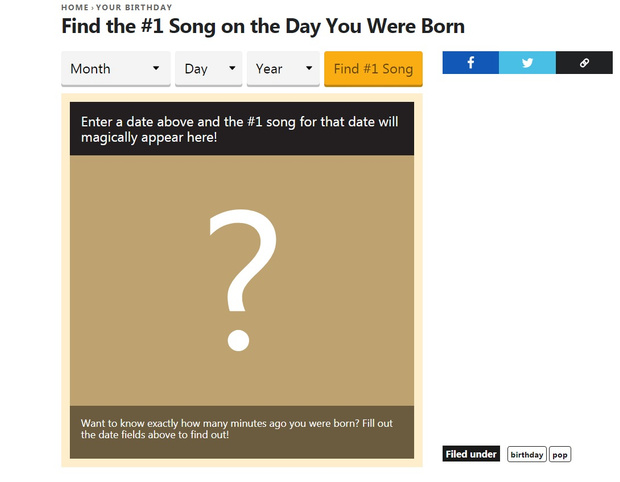The height and width of the screenshot is (482, 620).
Task: Click the page title 'Find the #1 Song' heading
Action: [x=263, y=26]
